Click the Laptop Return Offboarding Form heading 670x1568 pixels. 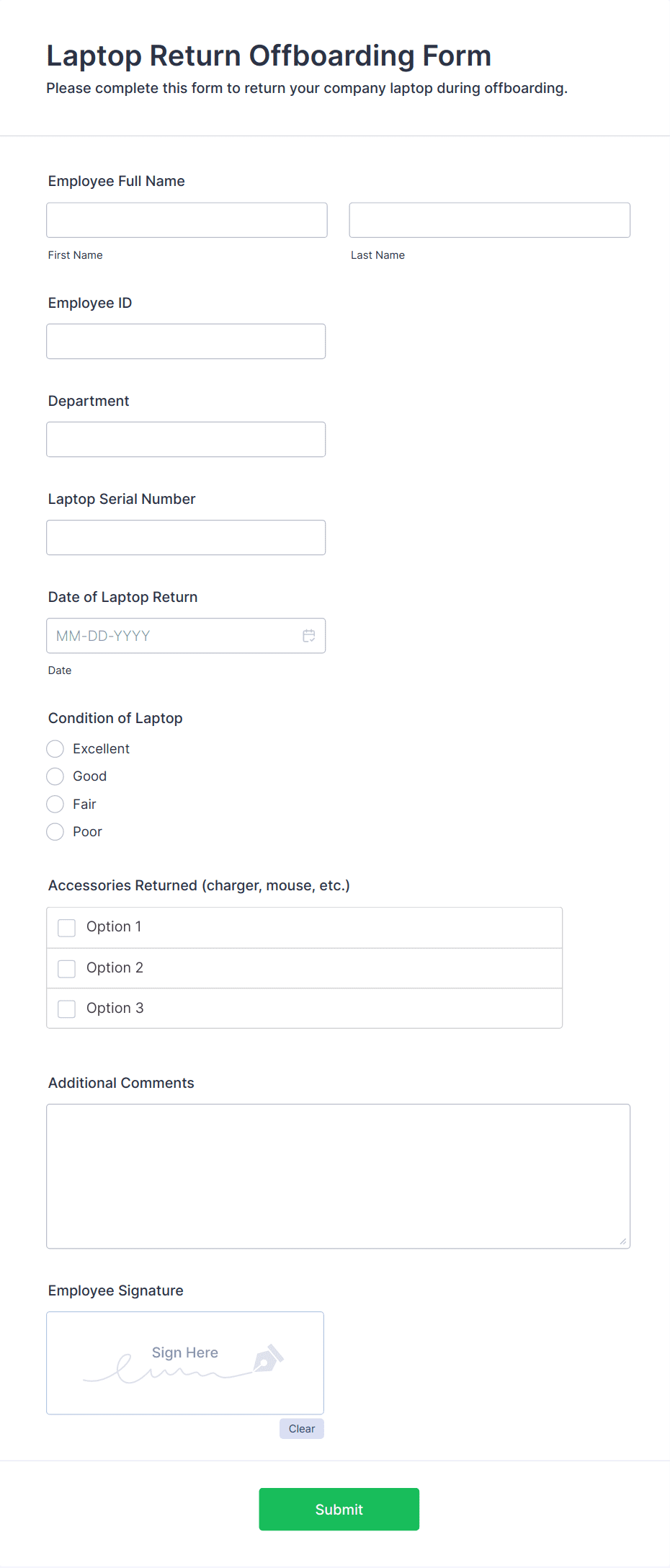(x=269, y=56)
